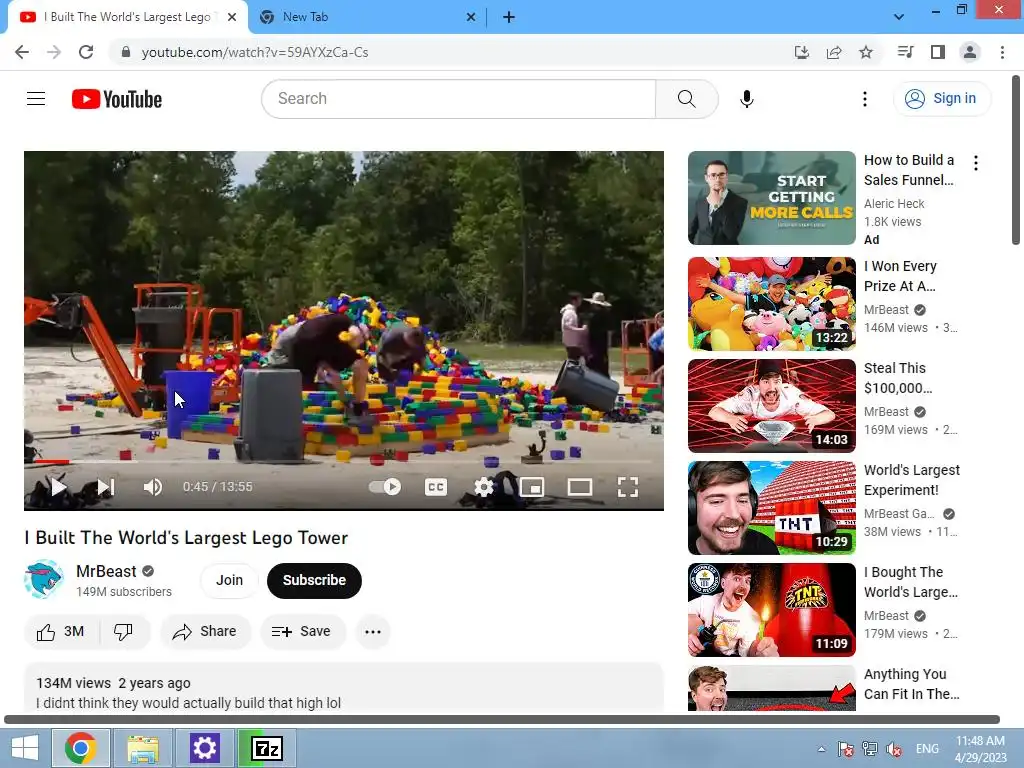This screenshot has height=768, width=1024.
Task: Open MrBeast channel avatar
Action: [44, 579]
